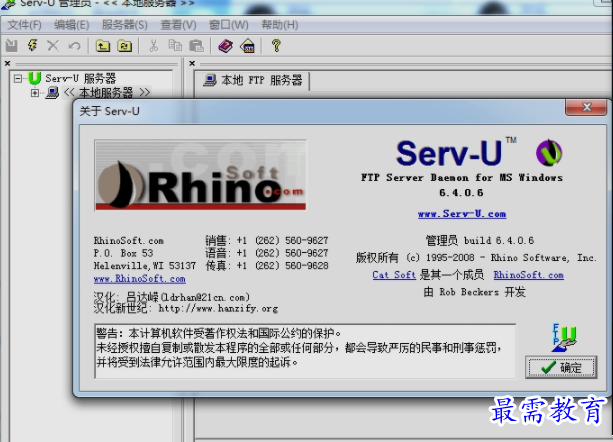
Task: Click the copyright warning text box
Action: (x=305, y=351)
